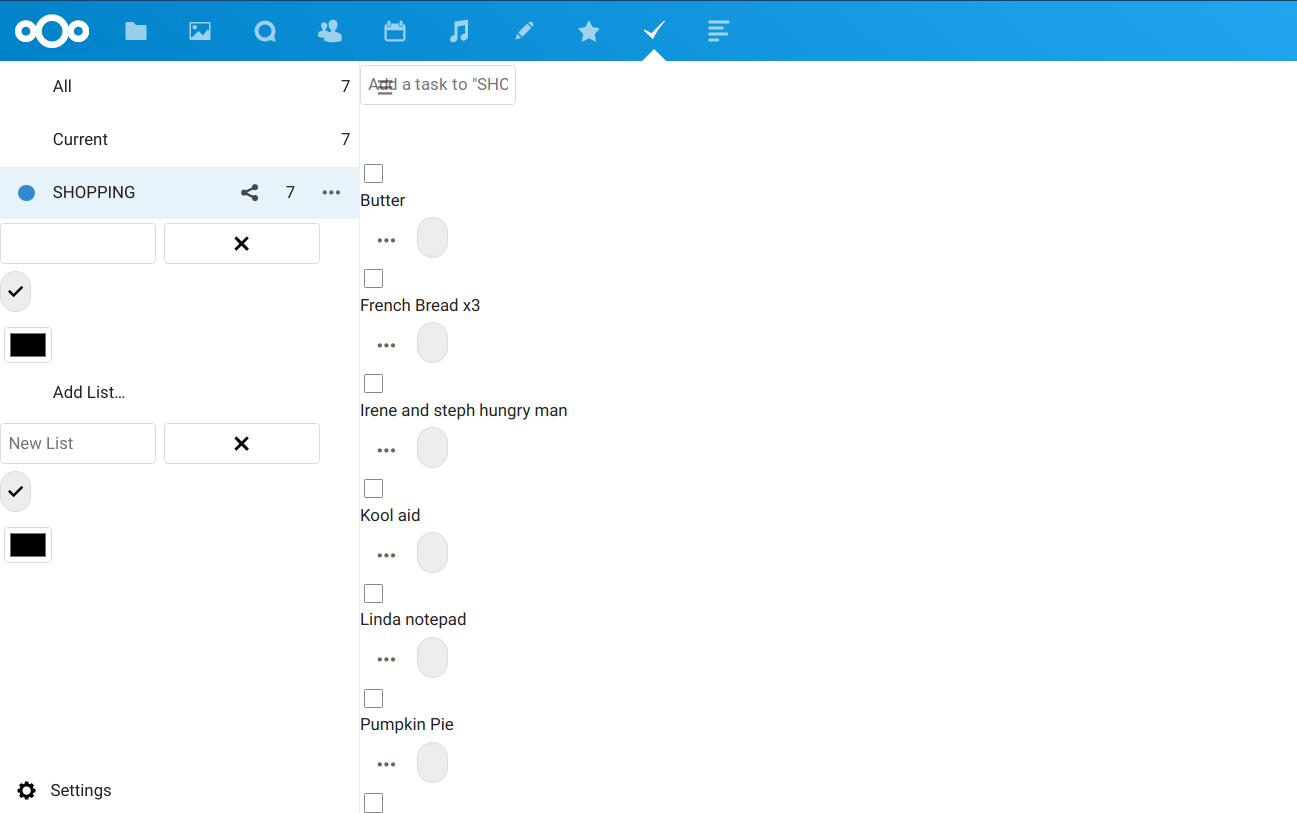The height and width of the screenshot is (813, 1297).
Task: Open the Butter task options menu
Action: coord(386,240)
